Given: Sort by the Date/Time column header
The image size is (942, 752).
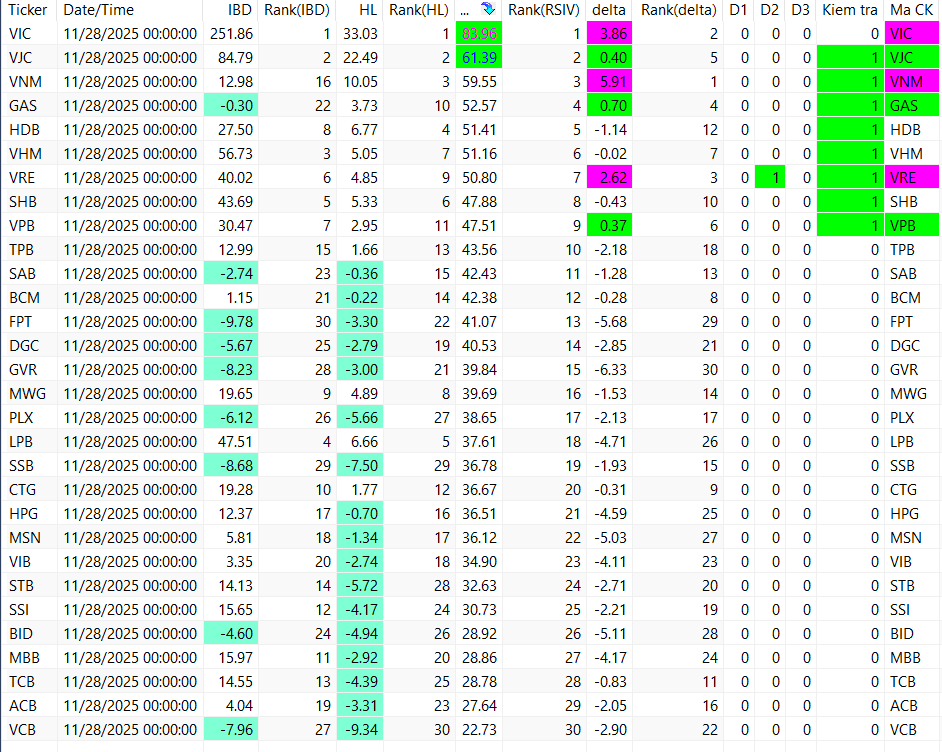Looking at the screenshot, I should click(99, 10).
